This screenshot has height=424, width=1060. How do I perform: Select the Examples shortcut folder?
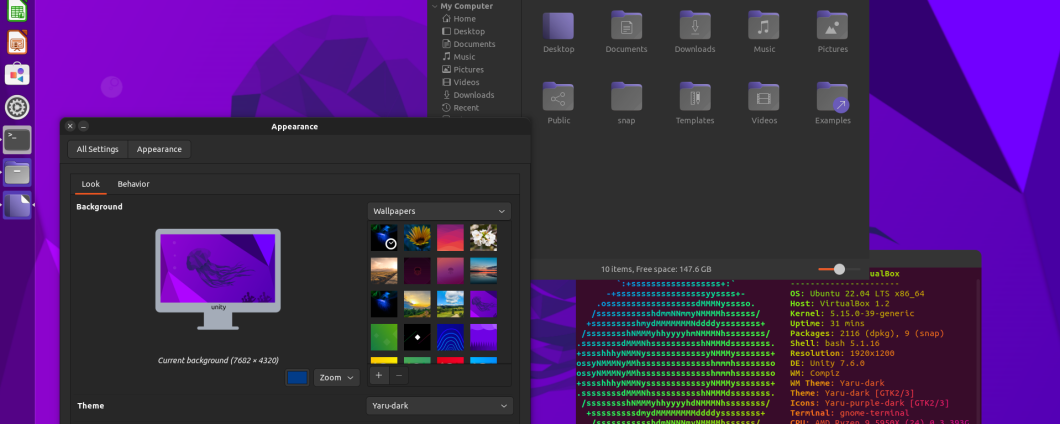point(832,99)
